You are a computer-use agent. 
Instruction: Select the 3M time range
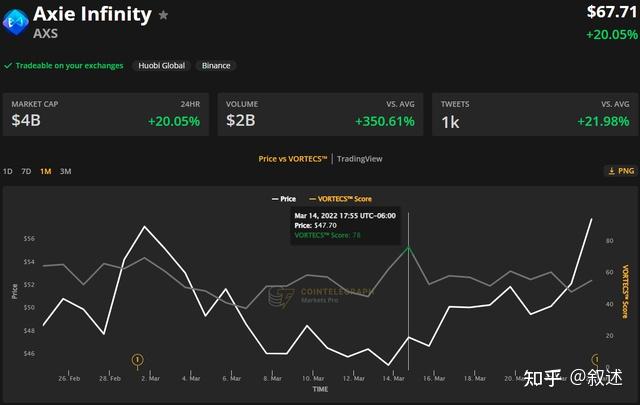pyautogui.click(x=65, y=171)
